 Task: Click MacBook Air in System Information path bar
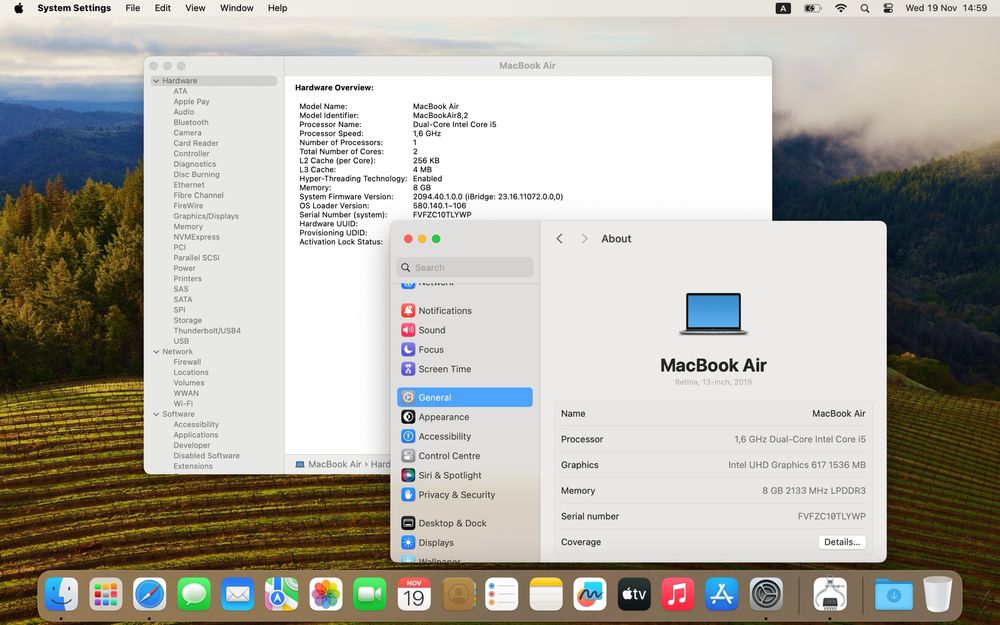[328, 464]
